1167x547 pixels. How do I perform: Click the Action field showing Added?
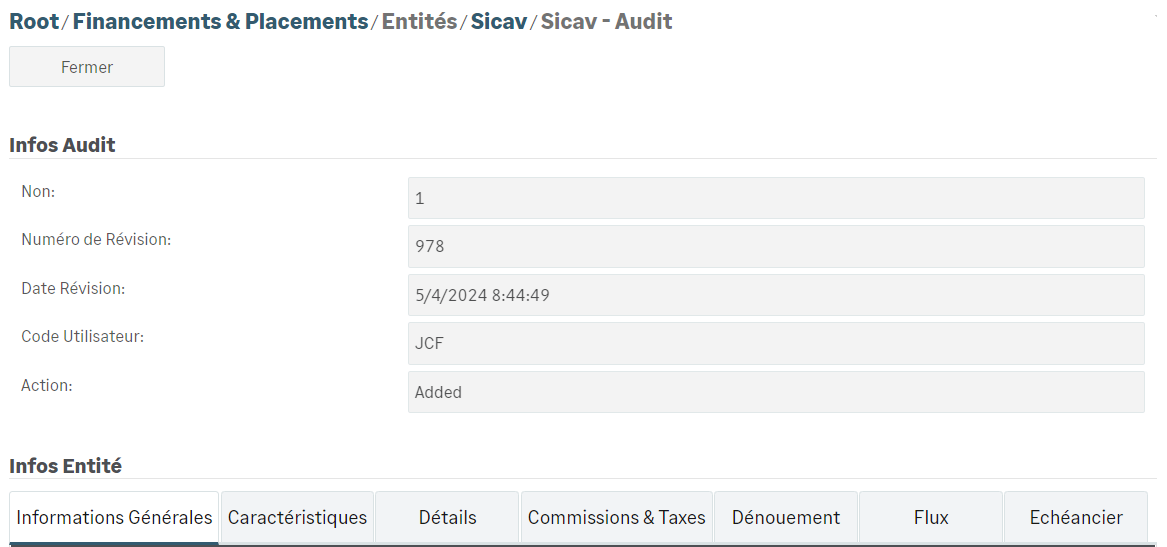pos(775,392)
